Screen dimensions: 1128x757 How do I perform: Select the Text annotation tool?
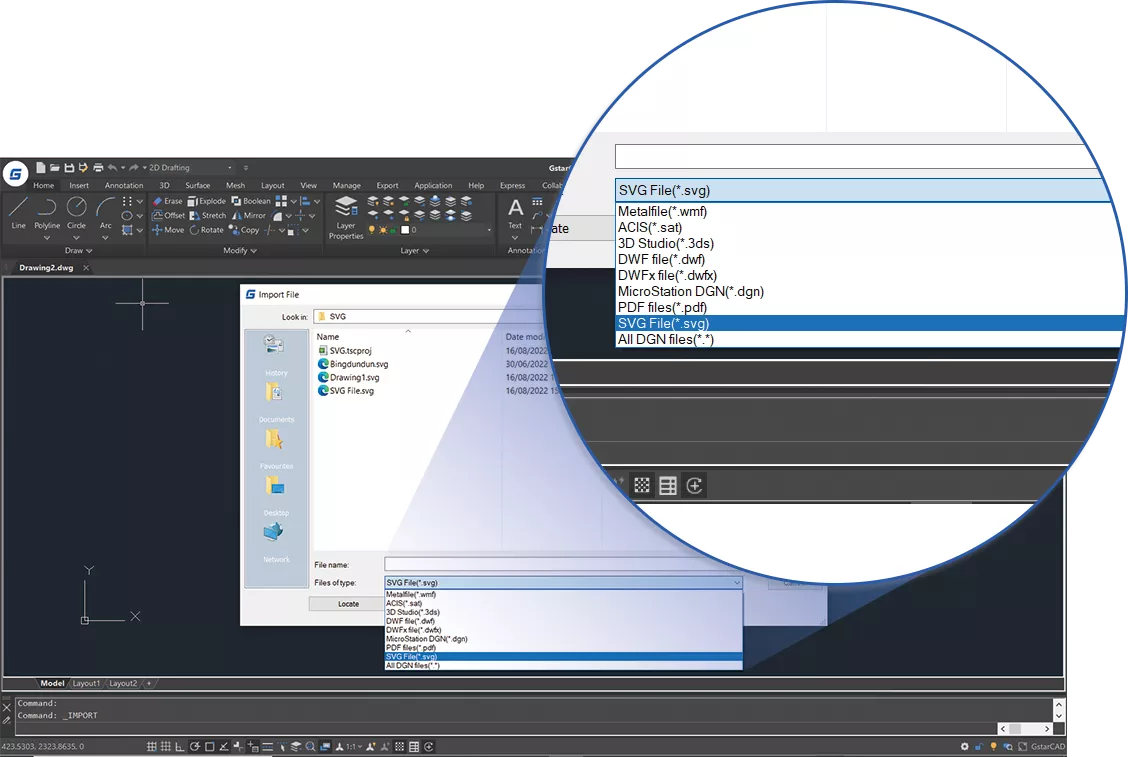click(x=515, y=214)
